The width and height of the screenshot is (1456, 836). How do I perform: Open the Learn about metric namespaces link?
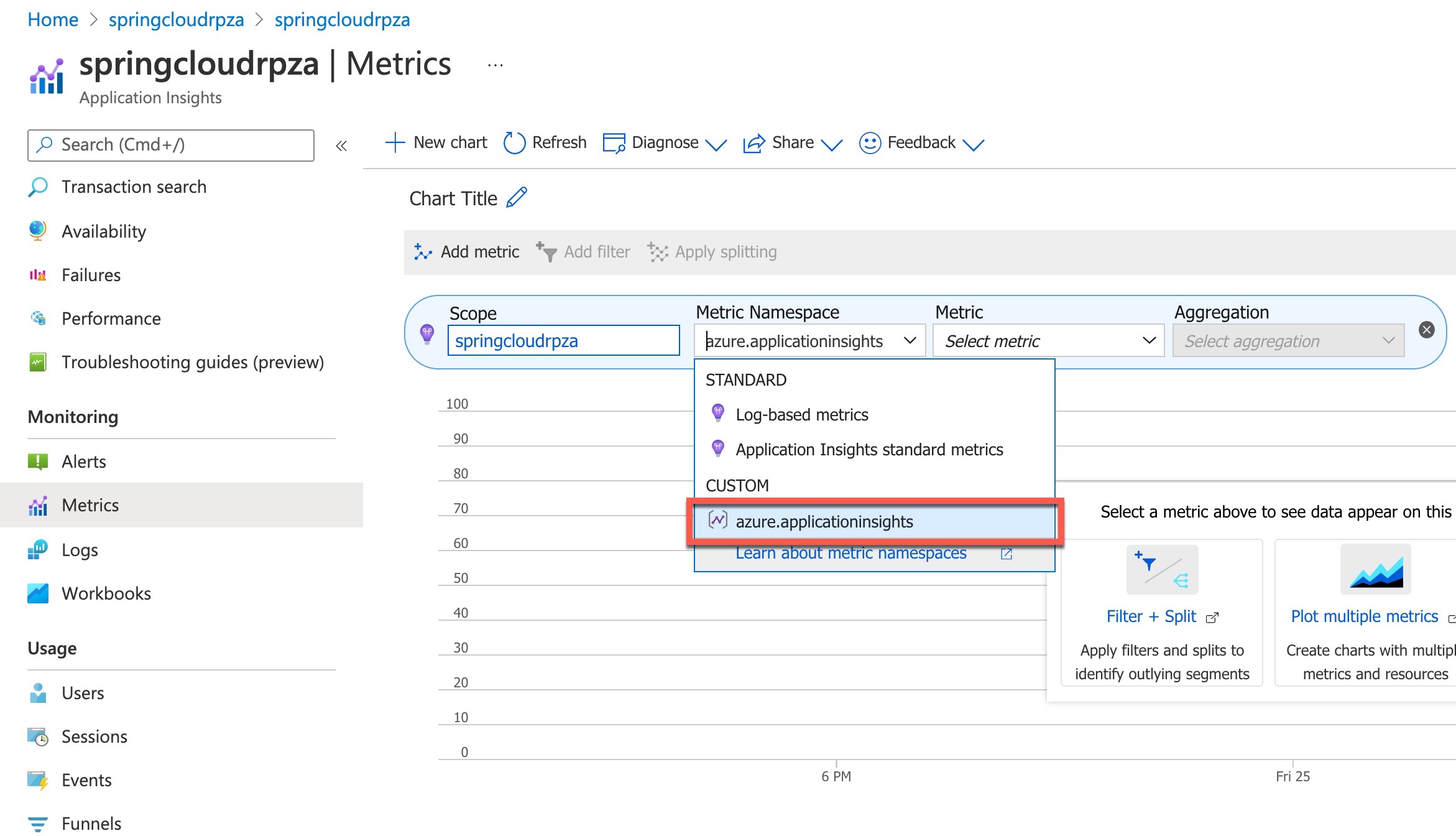pos(850,553)
